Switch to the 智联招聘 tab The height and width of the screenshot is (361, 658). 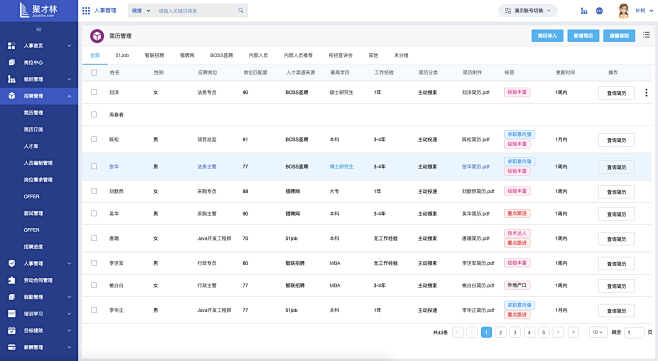click(x=154, y=55)
